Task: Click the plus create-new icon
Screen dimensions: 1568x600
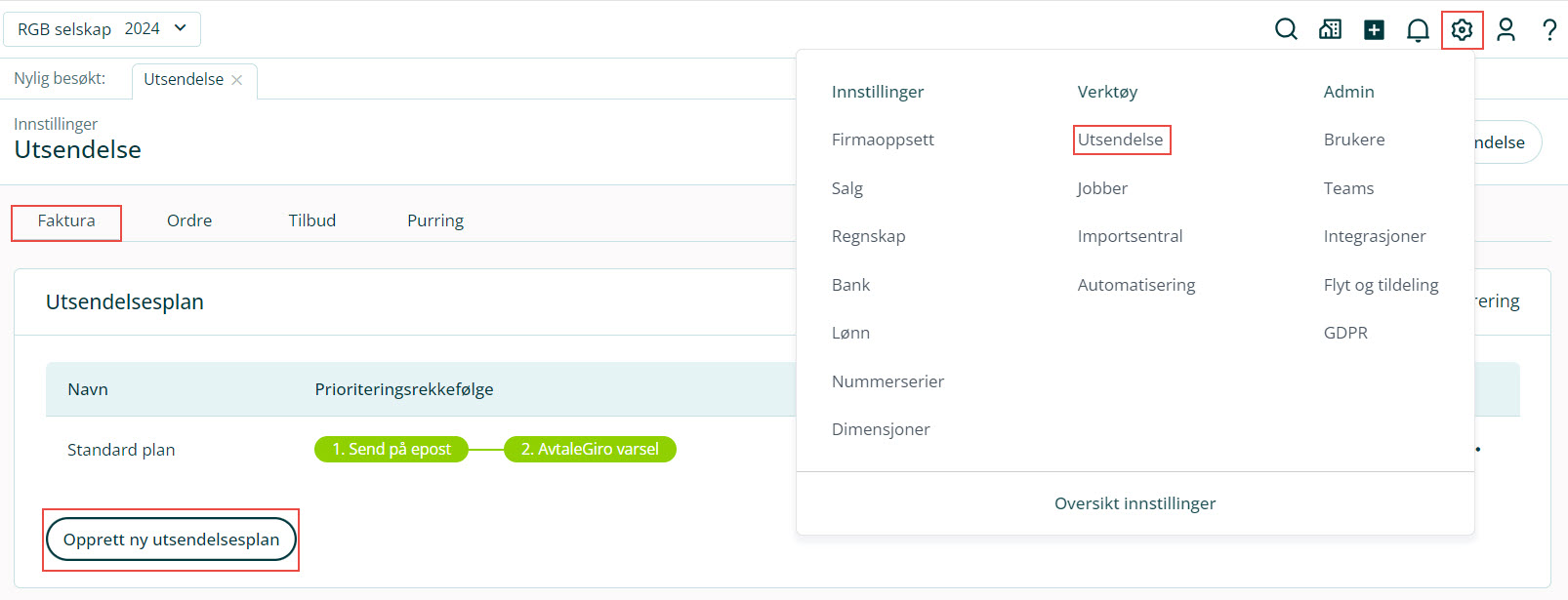Action: [x=1374, y=29]
